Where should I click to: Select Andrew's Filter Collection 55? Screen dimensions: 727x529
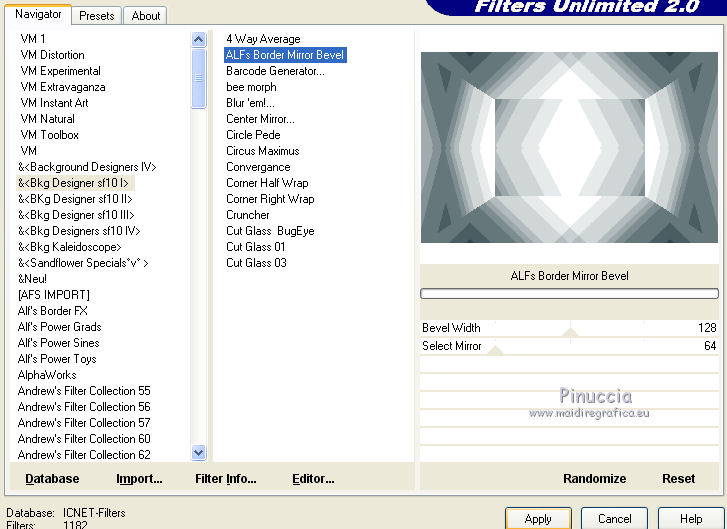coord(84,391)
